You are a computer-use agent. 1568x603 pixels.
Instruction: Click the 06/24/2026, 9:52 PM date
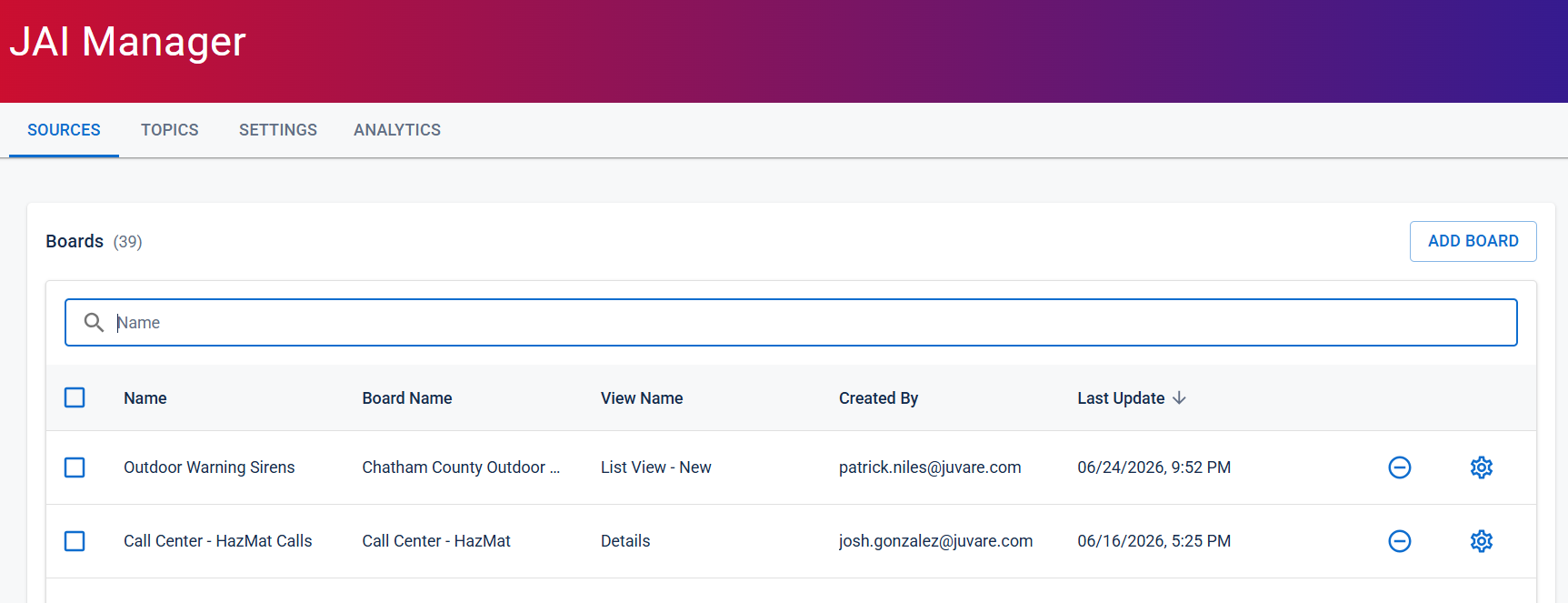[1154, 467]
